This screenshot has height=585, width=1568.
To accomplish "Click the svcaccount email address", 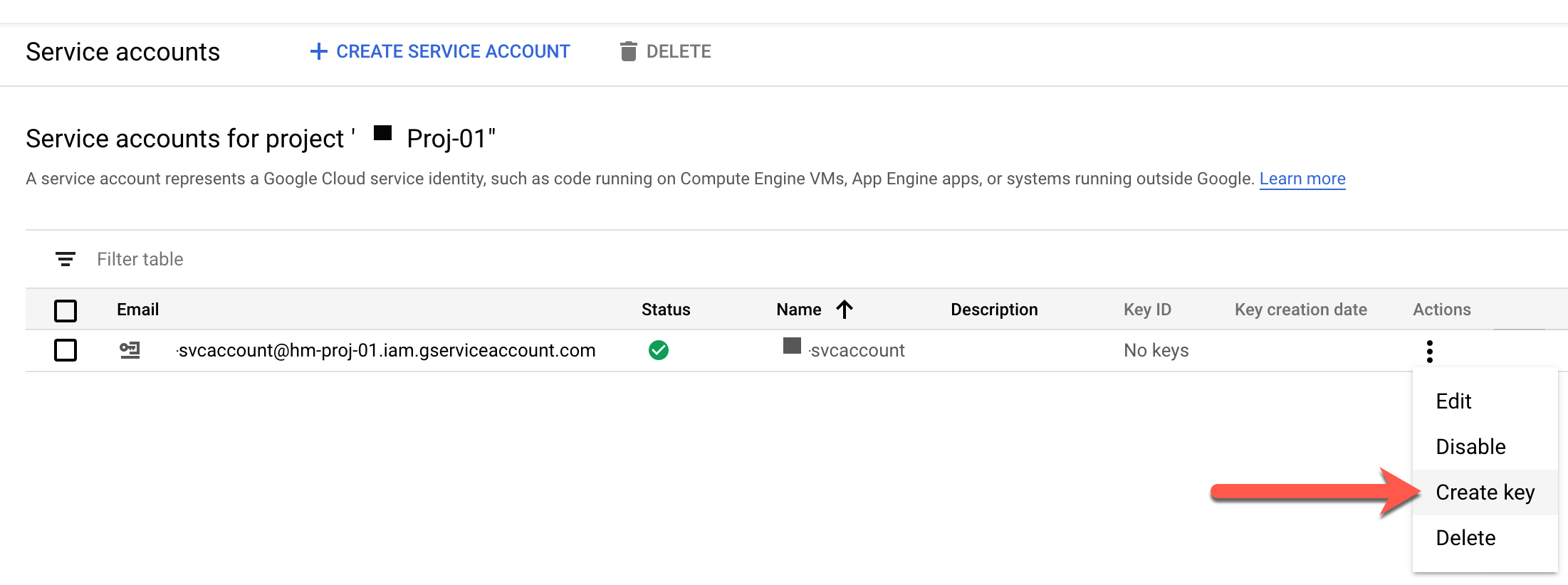I will click(x=386, y=350).
